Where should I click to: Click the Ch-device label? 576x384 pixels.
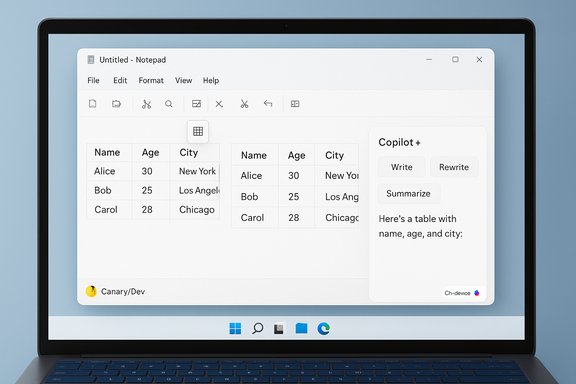[x=457, y=293]
